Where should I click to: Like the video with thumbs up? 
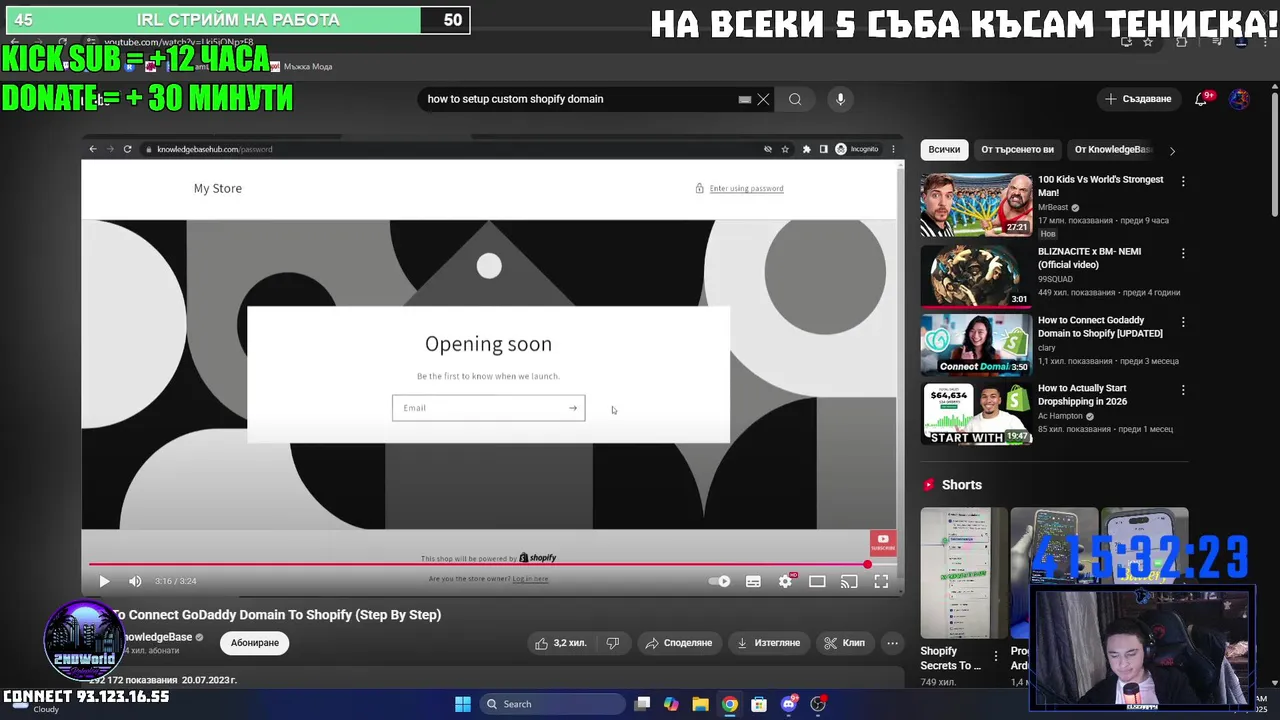(x=561, y=643)
